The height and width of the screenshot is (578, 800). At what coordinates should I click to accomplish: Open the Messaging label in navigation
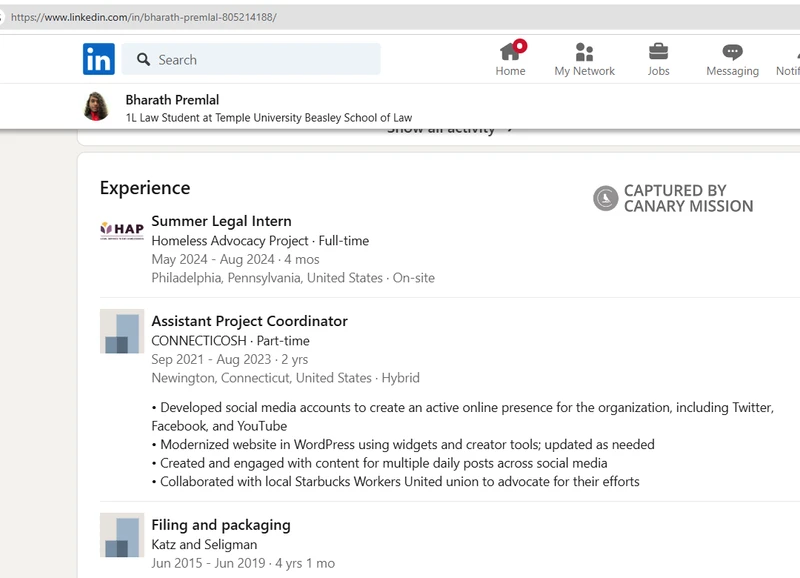click(732, 71)
